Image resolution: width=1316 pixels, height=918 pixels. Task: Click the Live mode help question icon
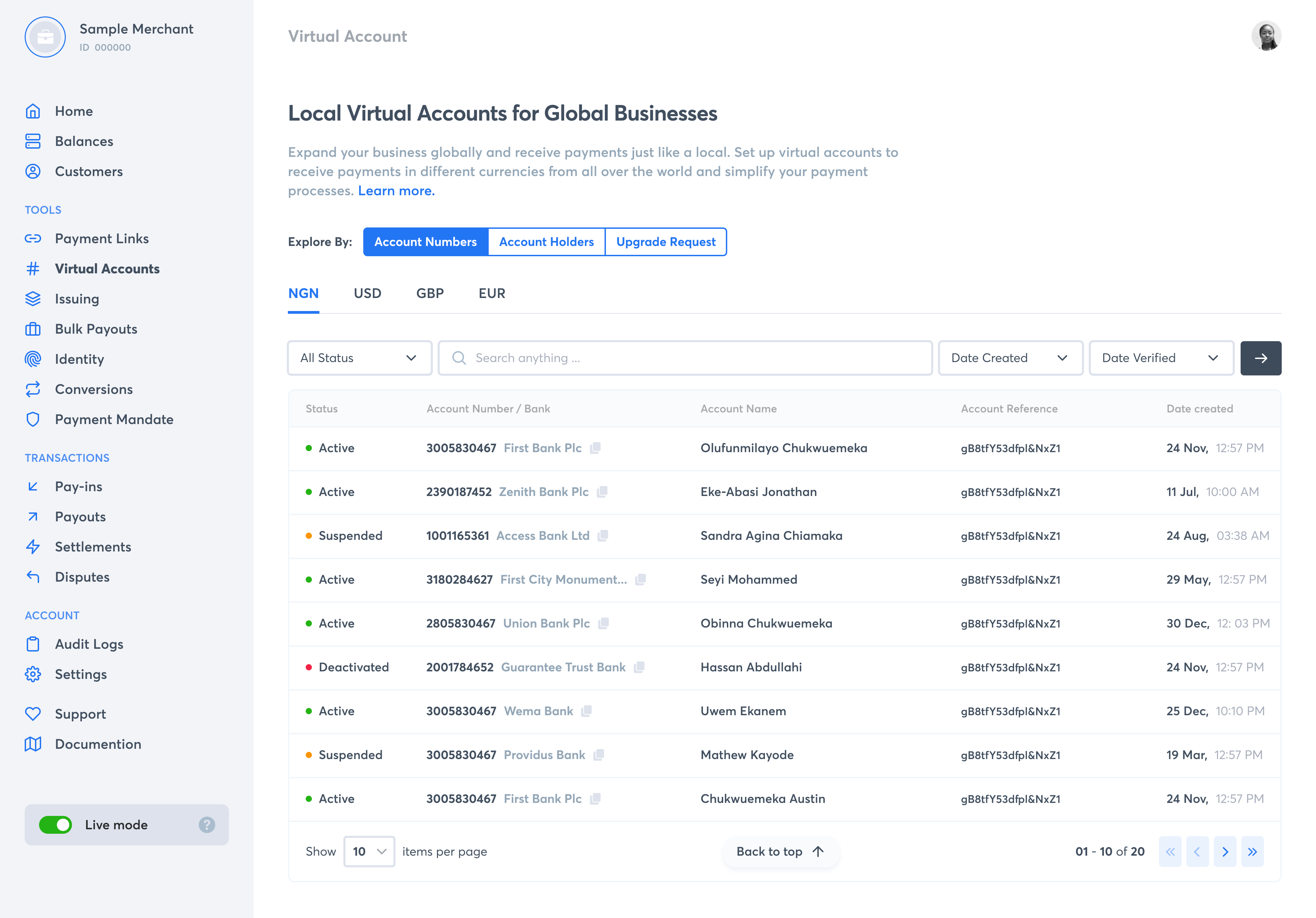point(207,824)
